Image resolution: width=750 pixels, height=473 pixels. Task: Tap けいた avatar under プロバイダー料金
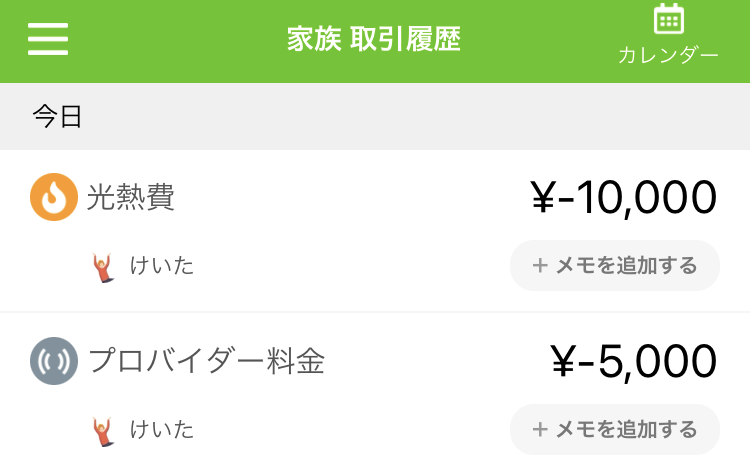103,432
